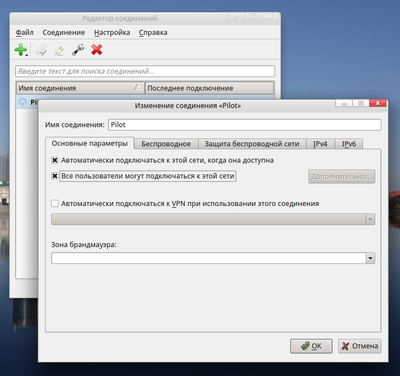This screenshot has width=400, height=376.
Task: Click the OK button
Action: (311, 346)
